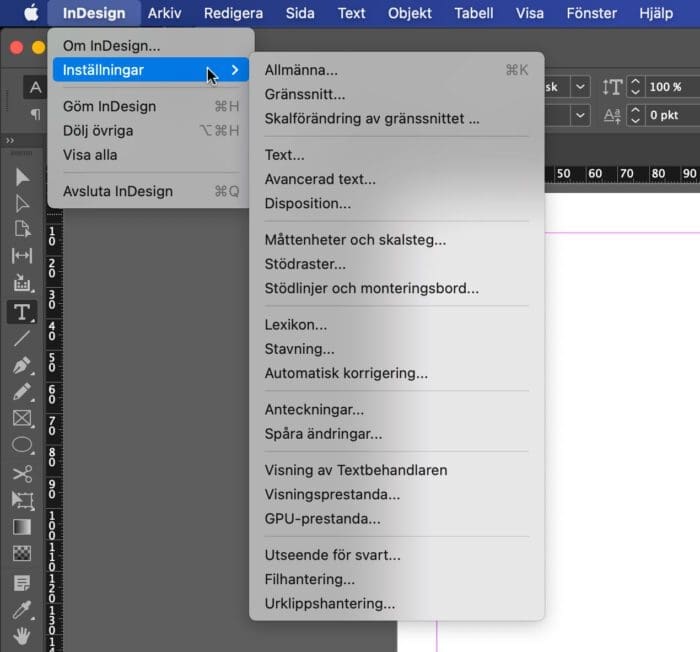The image size is (700, 652).
Task: Open the Apple menu
Action: tap(31, 13)
